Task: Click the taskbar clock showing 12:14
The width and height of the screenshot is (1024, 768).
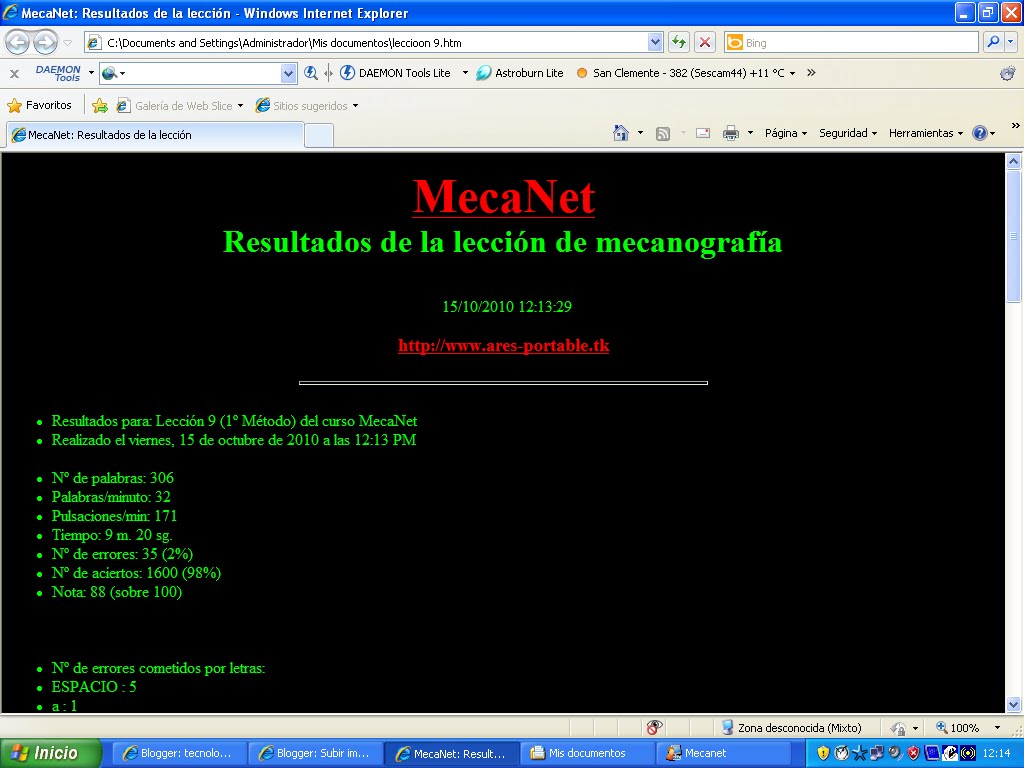Action: [x=997, y=753]
